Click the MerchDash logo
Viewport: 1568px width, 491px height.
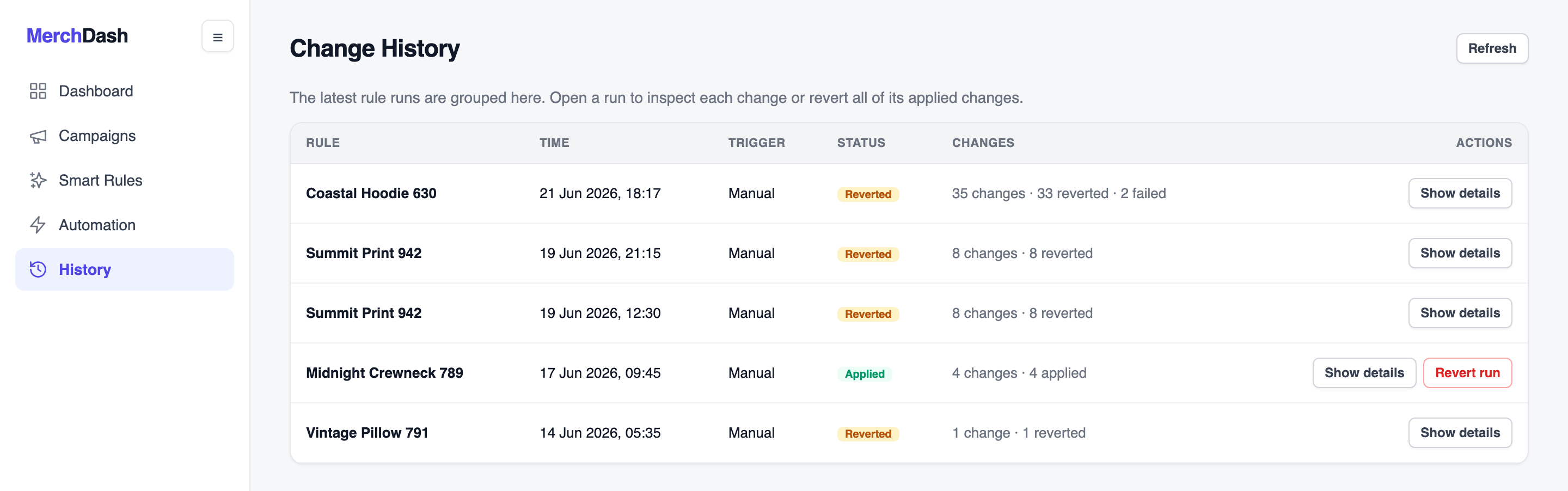coord(77,36)
